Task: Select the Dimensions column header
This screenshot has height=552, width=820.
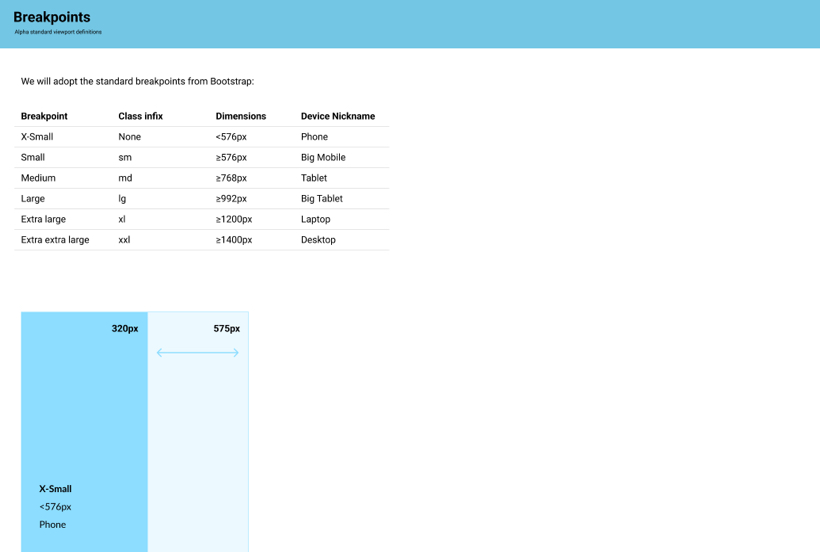Action: tap(241, 116)
